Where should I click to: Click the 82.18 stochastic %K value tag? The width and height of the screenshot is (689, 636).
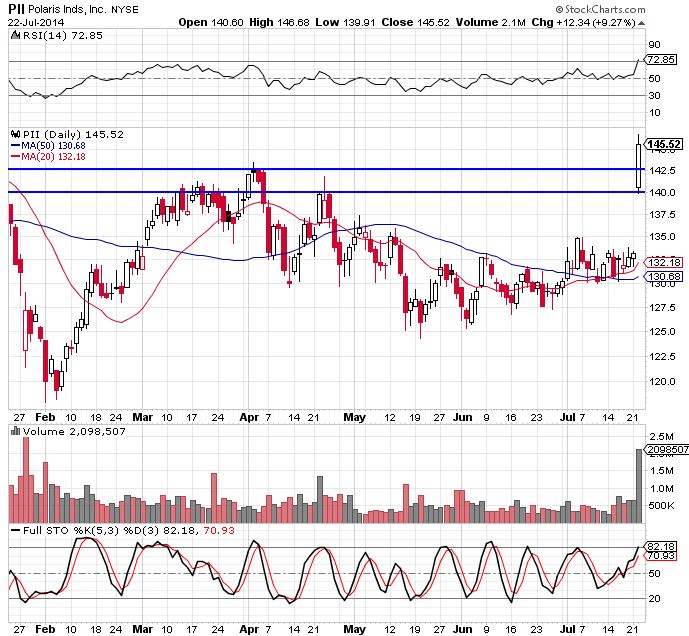(661, 546)
